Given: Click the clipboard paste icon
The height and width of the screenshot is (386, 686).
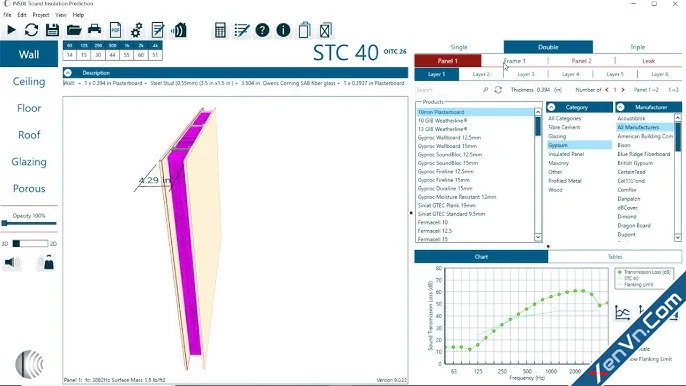Looking at the screenshot, I should point(304,30).
